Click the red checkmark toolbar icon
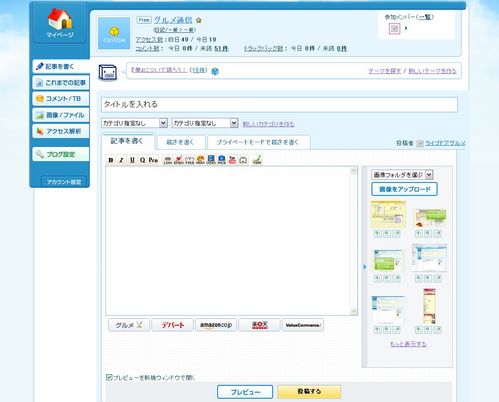Image resolution: width=499 pixels, height=402 pixels. 179,160
